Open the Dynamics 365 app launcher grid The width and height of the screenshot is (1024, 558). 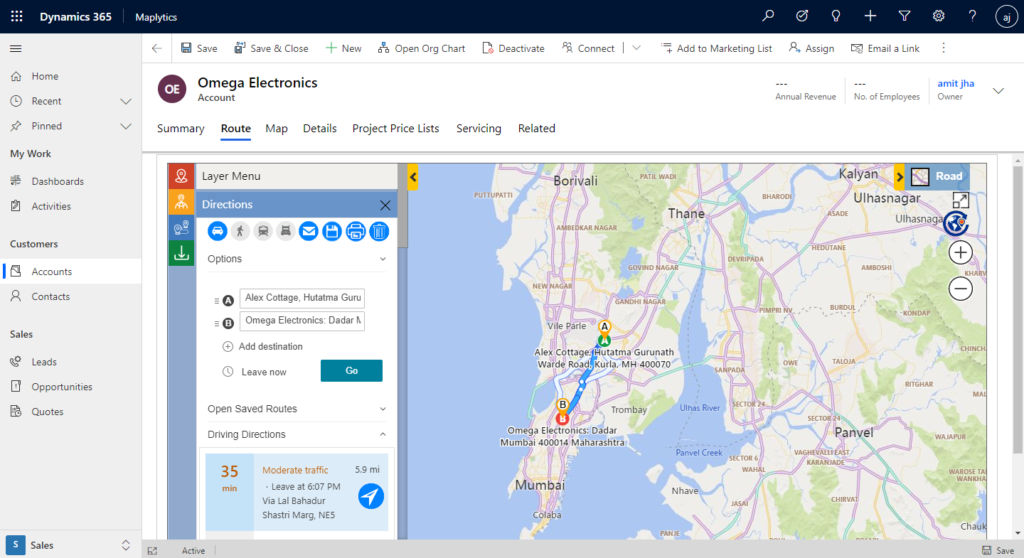click(17, 16)
